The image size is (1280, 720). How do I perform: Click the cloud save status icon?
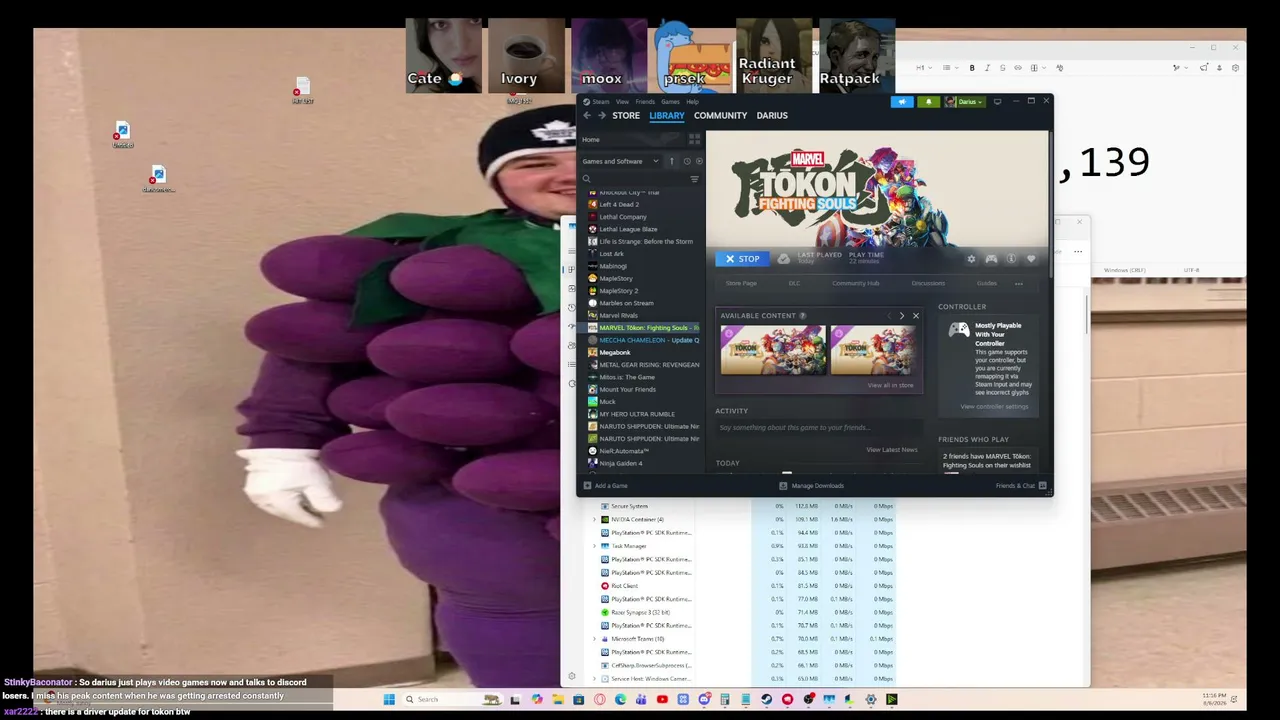[783, 259]
